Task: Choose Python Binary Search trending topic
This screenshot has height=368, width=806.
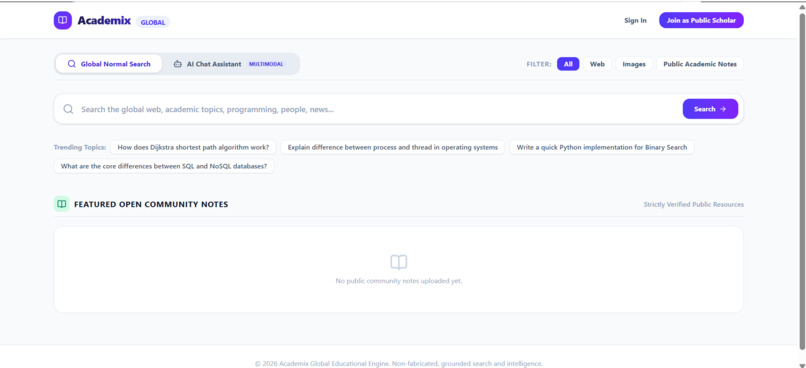Action: 602,147
